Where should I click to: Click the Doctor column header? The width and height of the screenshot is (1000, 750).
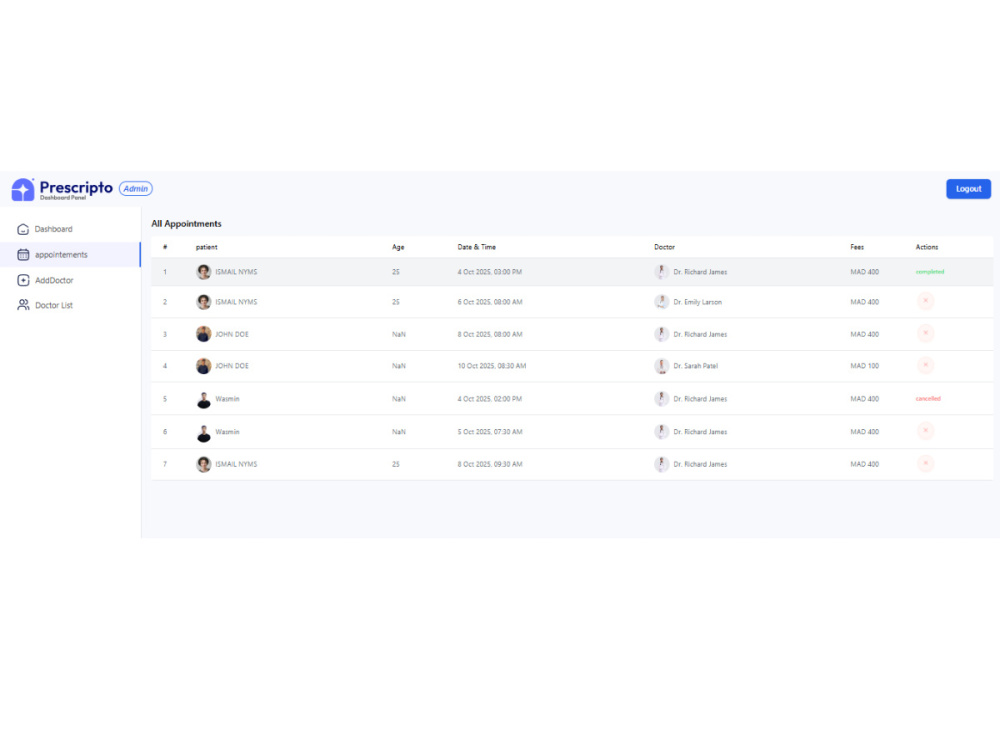664,247
